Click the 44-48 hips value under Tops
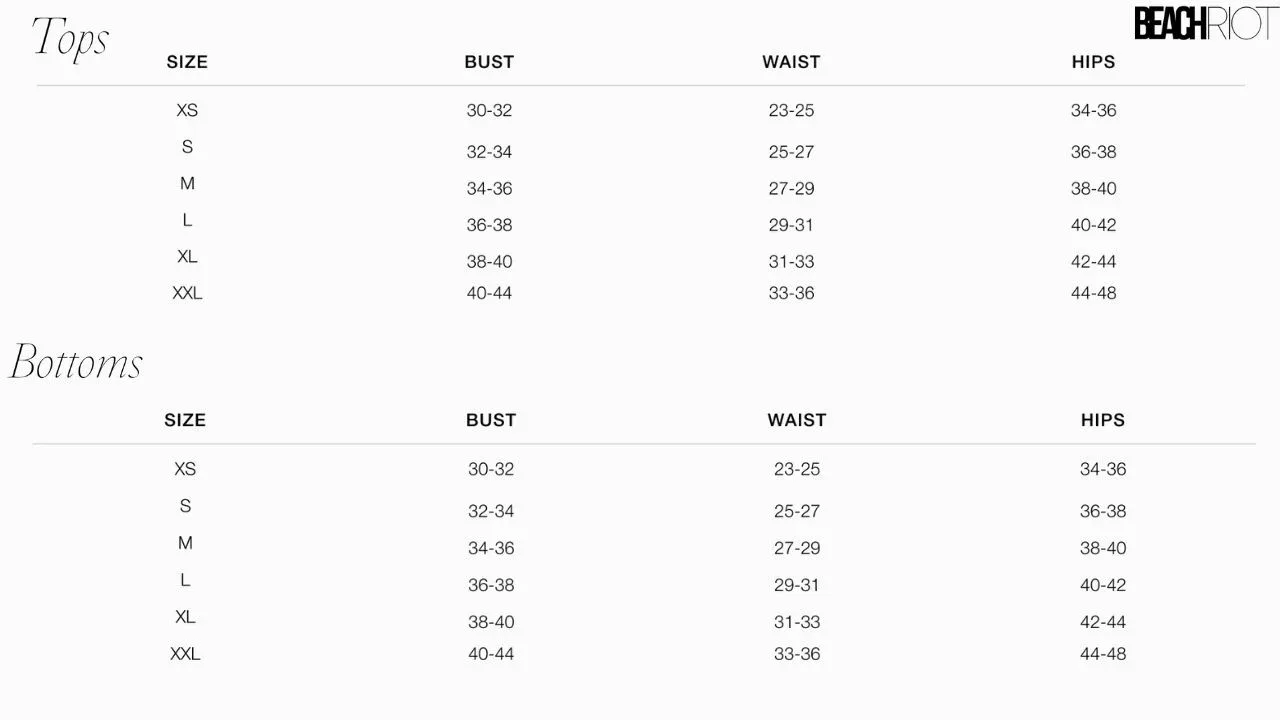 (1093, 293)
